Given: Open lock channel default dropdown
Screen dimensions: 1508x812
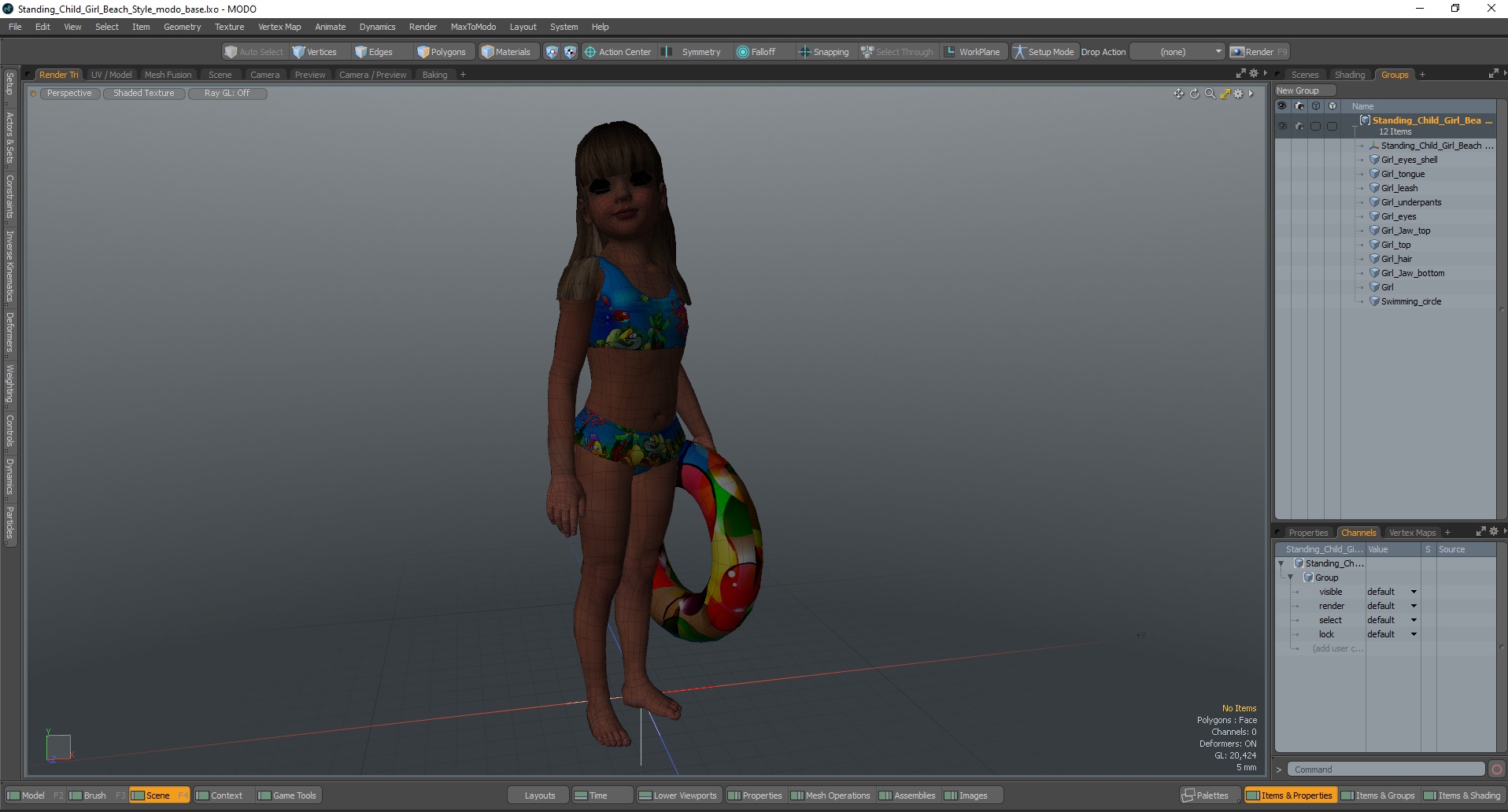Looking at the screenshot, I should [x=1392, y=634].
